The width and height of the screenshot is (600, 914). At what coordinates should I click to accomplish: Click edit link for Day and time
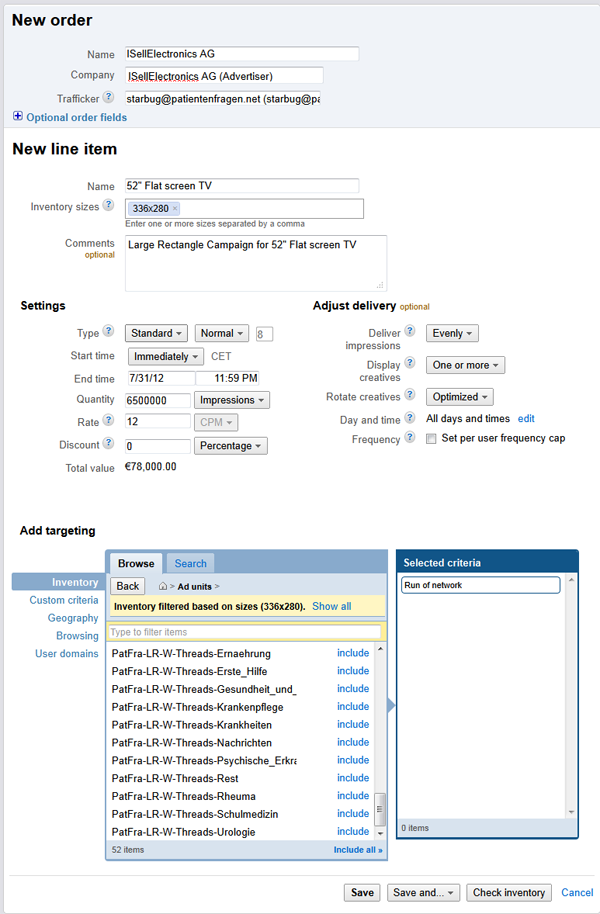click(x=526, y=419)
